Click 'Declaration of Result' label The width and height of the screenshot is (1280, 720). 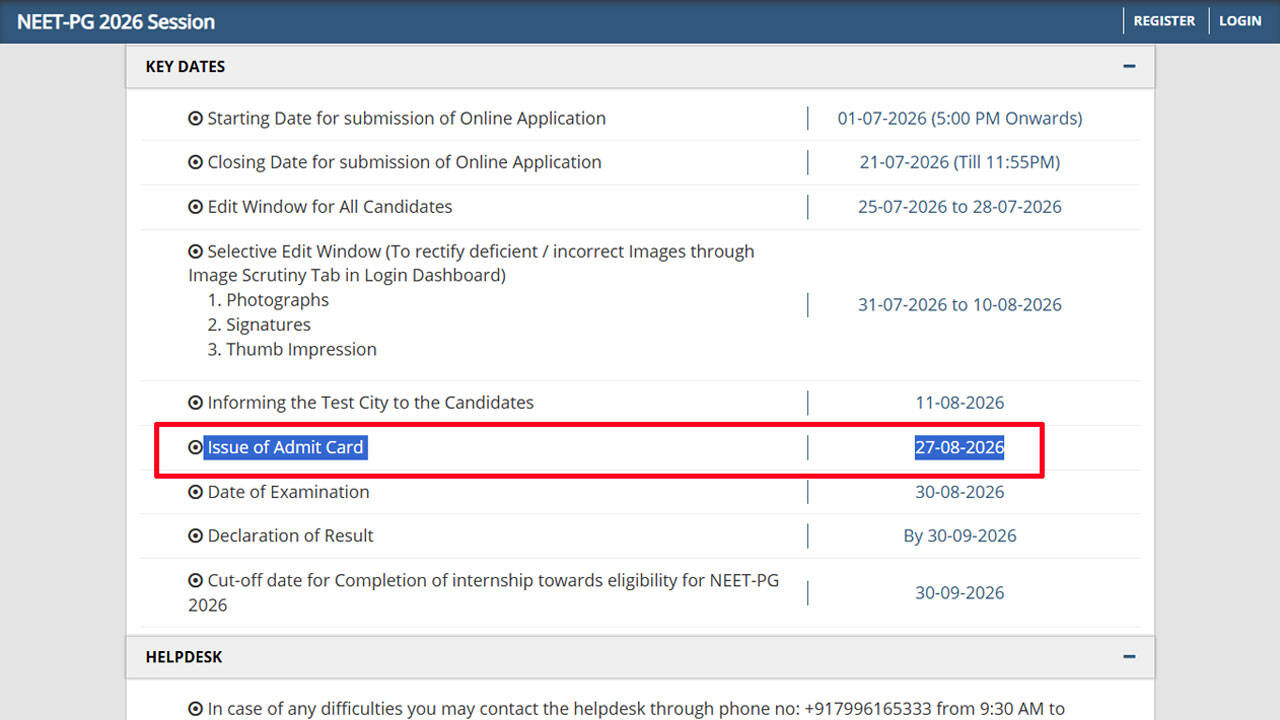point(290,535)
